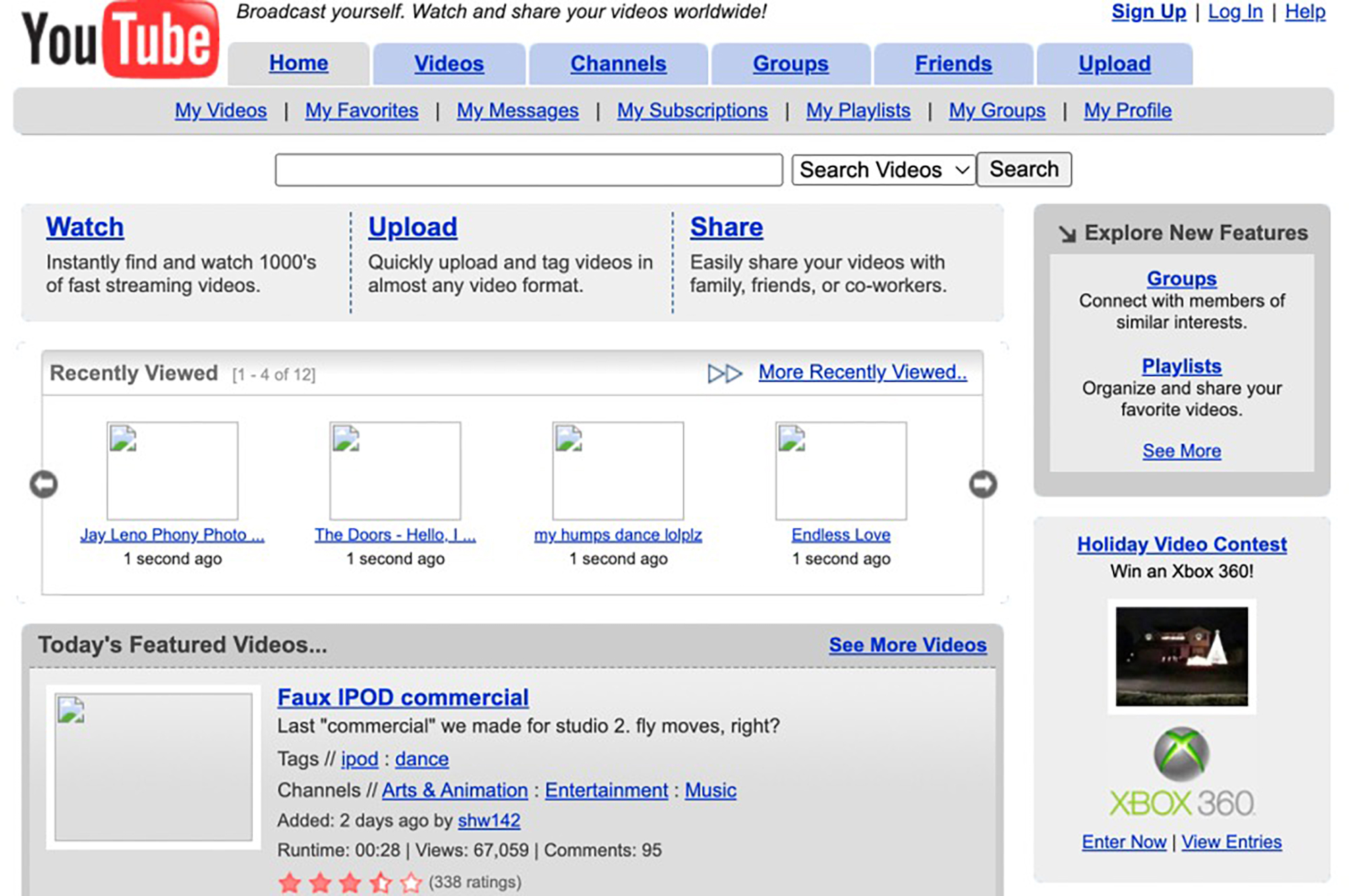
Task: Rate the video with the fourth star
Action: click(x=380, y=882)
